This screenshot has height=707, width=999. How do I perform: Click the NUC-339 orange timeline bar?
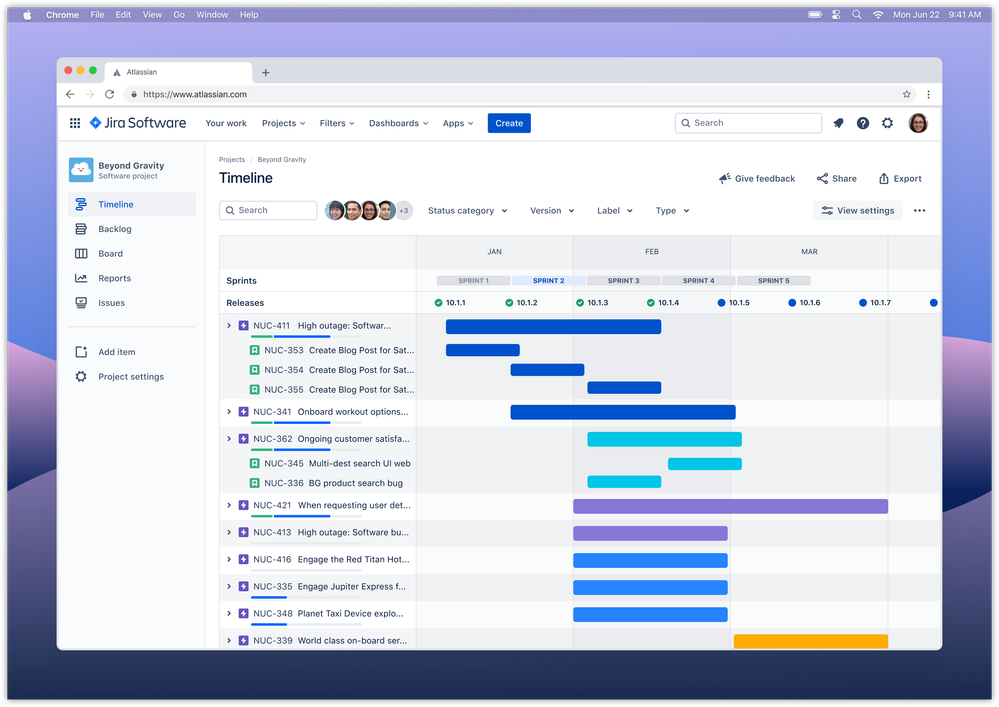tap(811, 641)
